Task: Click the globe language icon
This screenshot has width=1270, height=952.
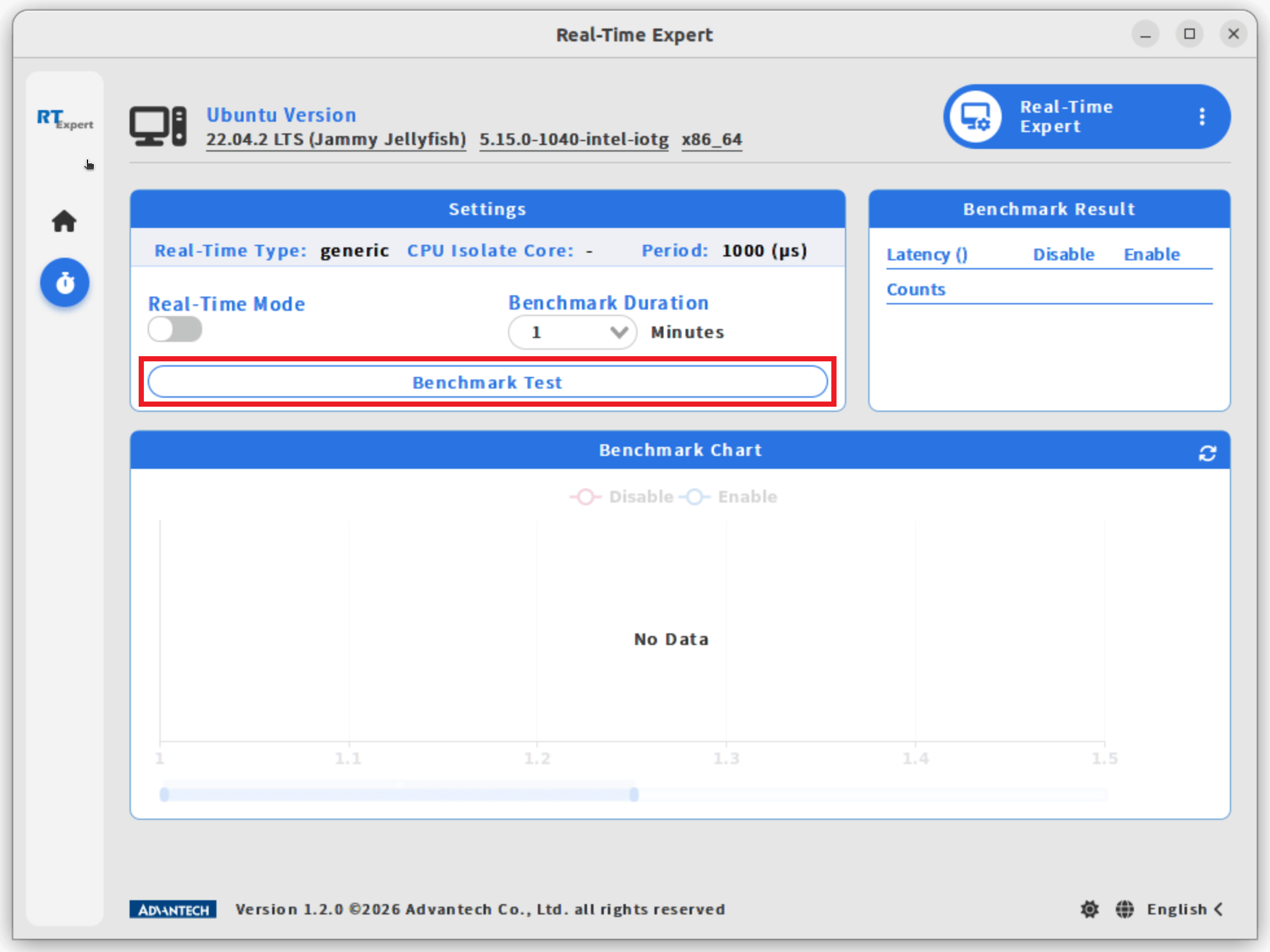Action: [1125, 909]
